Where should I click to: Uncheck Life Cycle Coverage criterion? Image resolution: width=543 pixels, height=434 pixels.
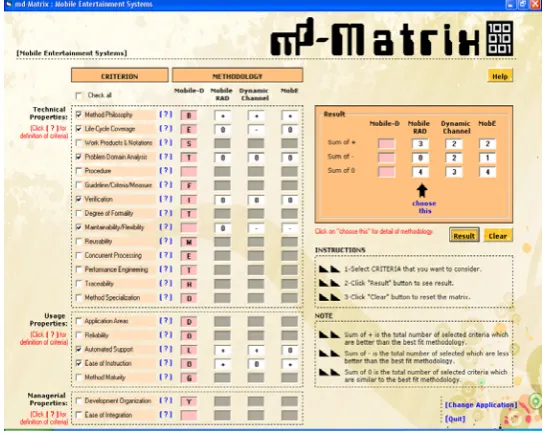tap(79, 129)
